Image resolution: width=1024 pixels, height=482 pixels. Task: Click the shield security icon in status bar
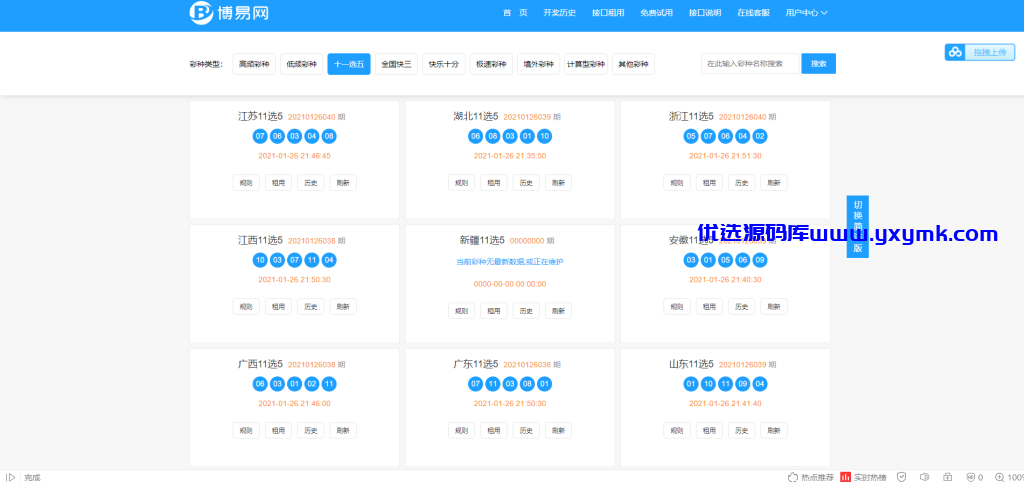(x=901, y=477)
